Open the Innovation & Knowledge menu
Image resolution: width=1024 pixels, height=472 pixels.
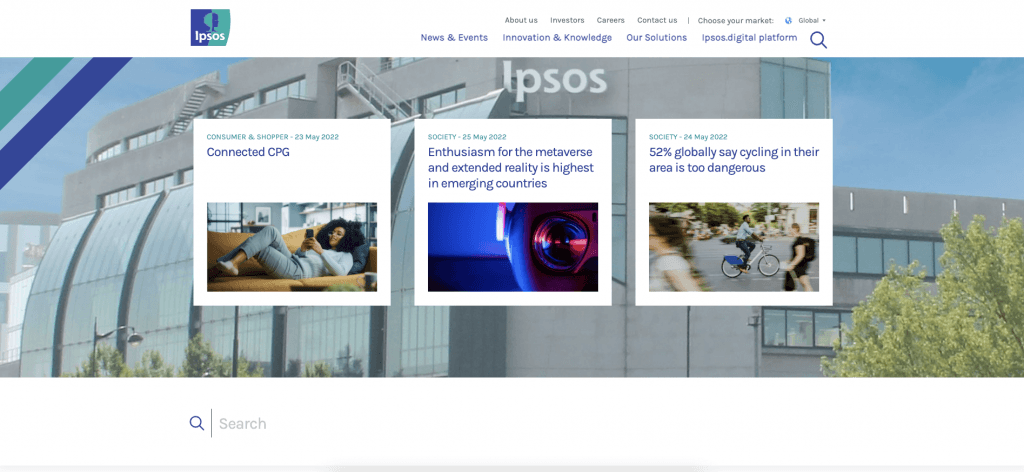coord(557,38)
